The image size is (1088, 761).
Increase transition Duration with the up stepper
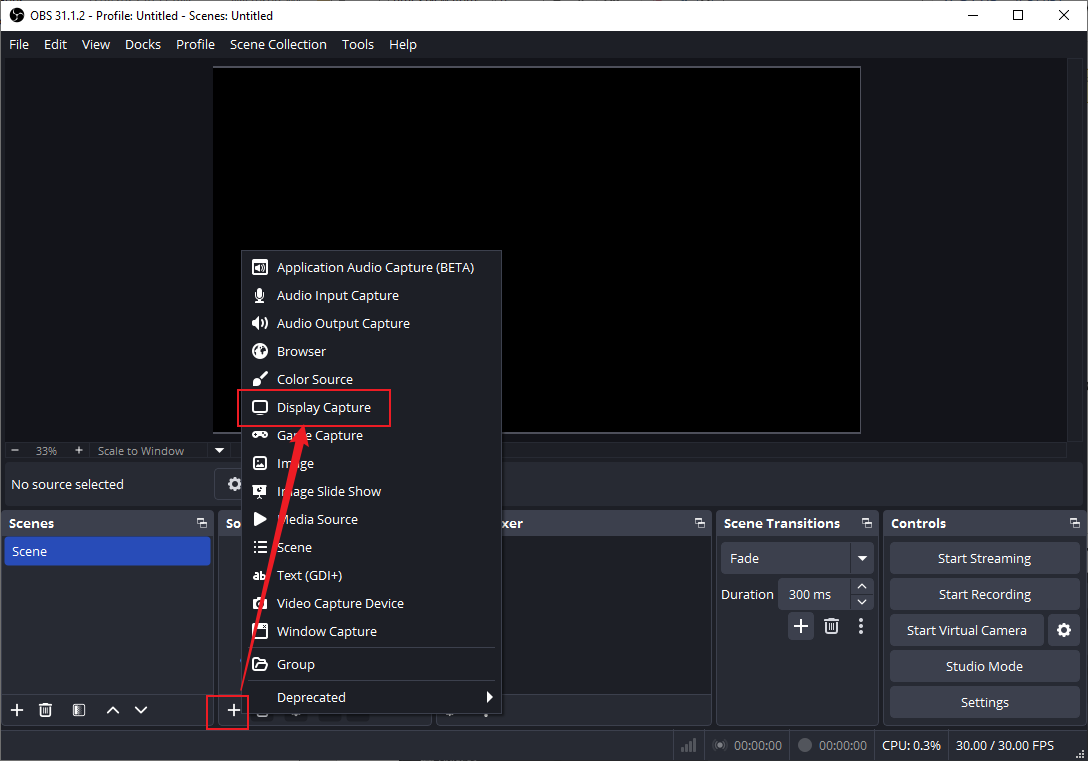pos(861,587)
